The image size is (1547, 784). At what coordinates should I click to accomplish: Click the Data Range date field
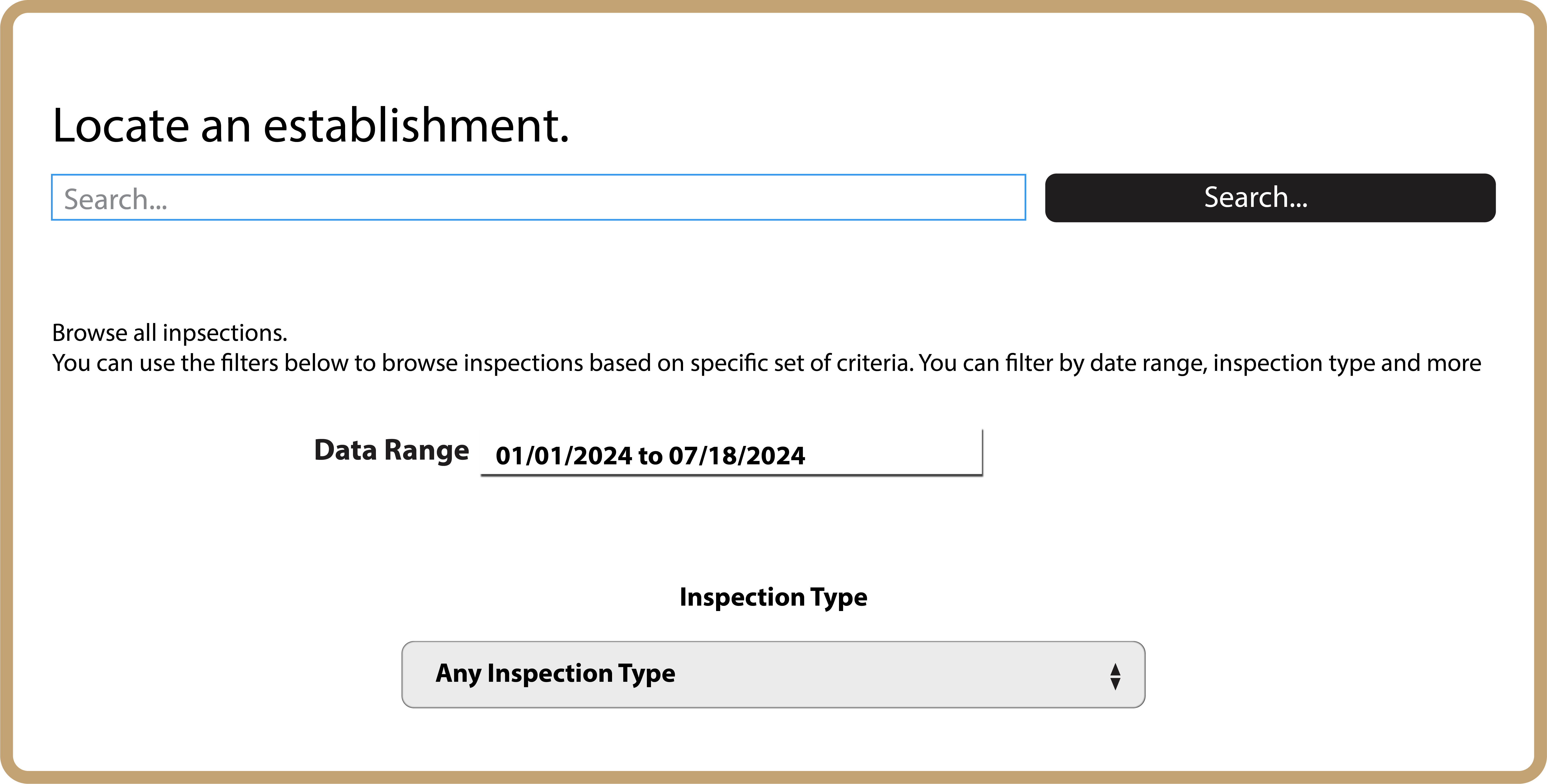coord(731,454)
